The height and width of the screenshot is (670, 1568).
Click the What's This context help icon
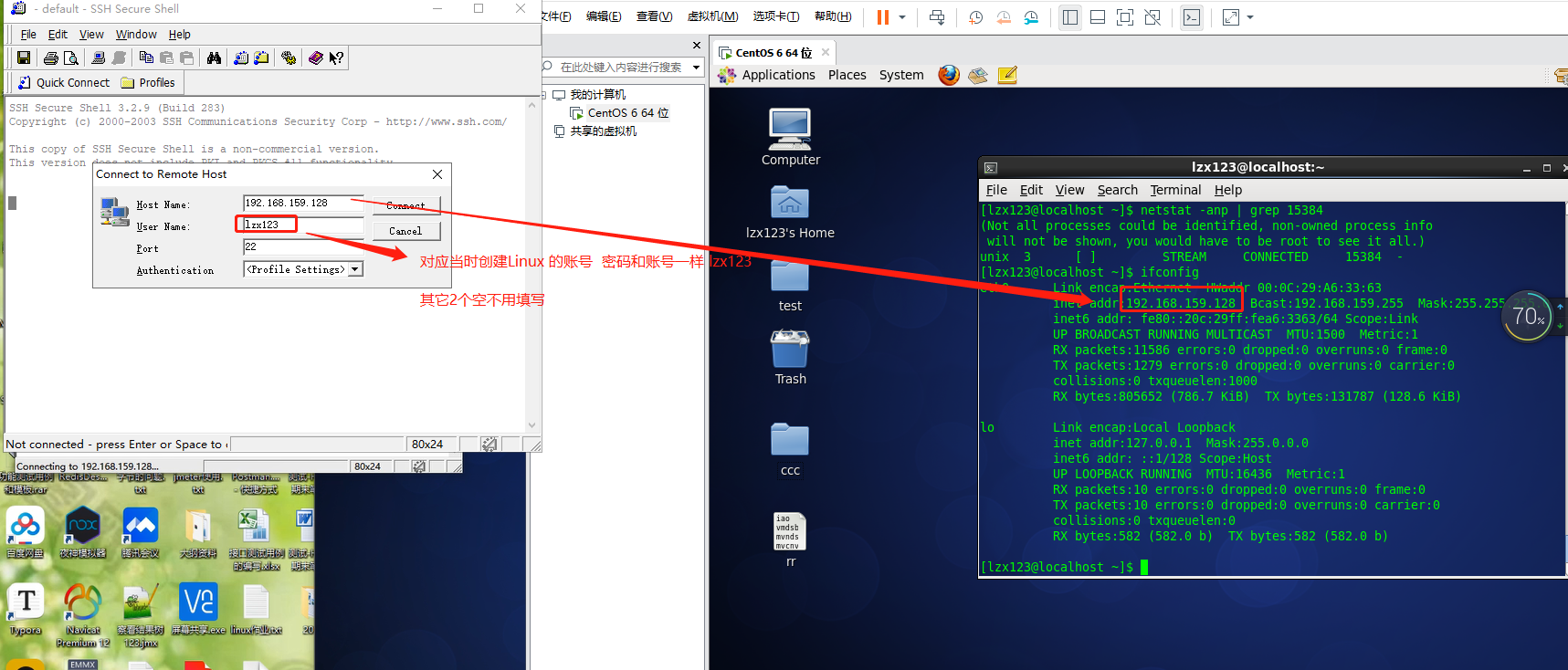point(336,58)
